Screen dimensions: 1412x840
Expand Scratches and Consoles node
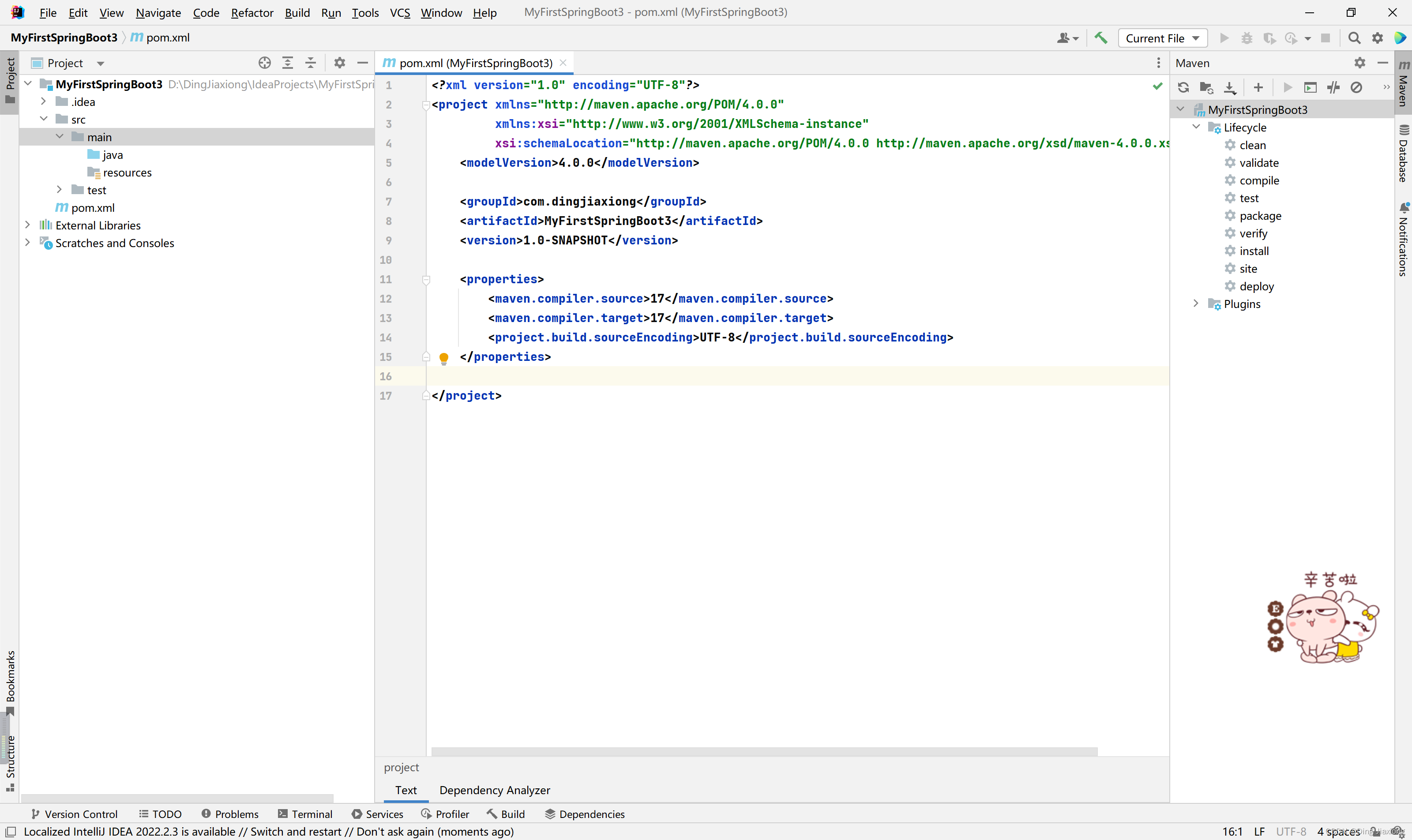[28, 242]
